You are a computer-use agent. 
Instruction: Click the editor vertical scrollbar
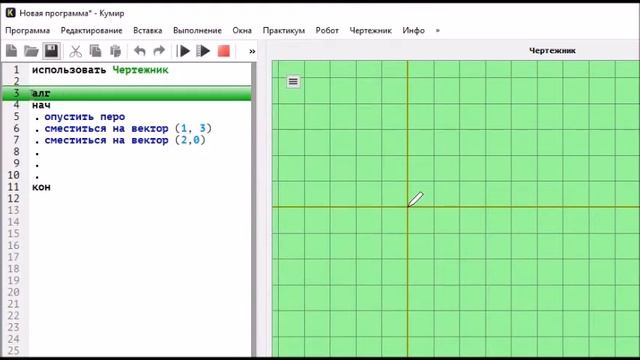tap(254, 210)
